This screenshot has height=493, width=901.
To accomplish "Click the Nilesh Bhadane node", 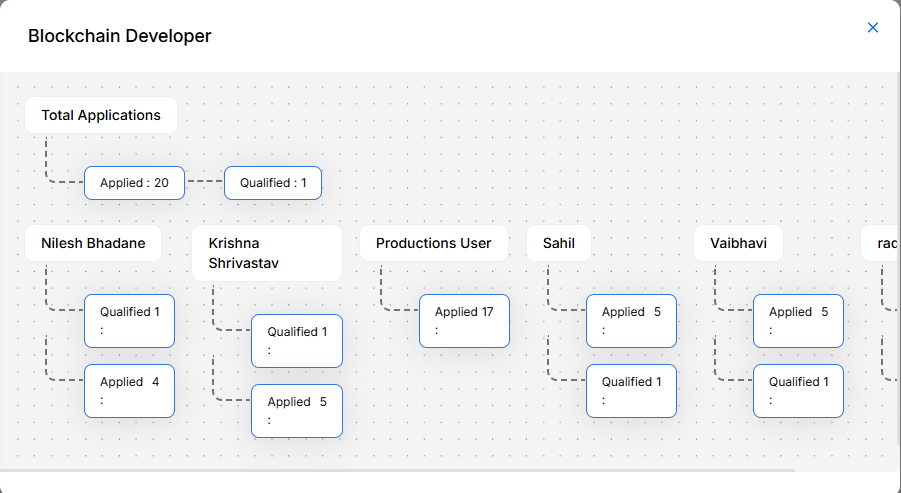I will coord(93,243).
